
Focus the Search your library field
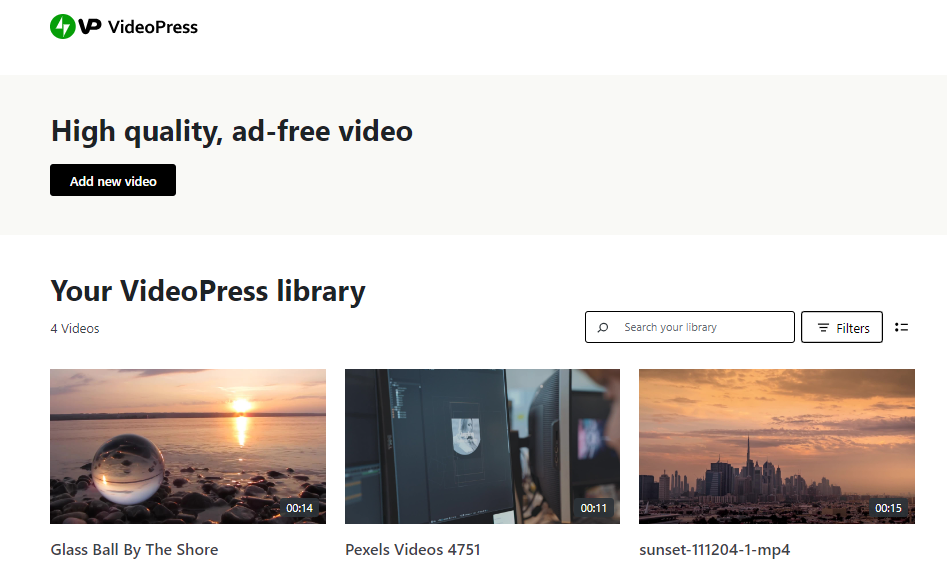point(690,327)
